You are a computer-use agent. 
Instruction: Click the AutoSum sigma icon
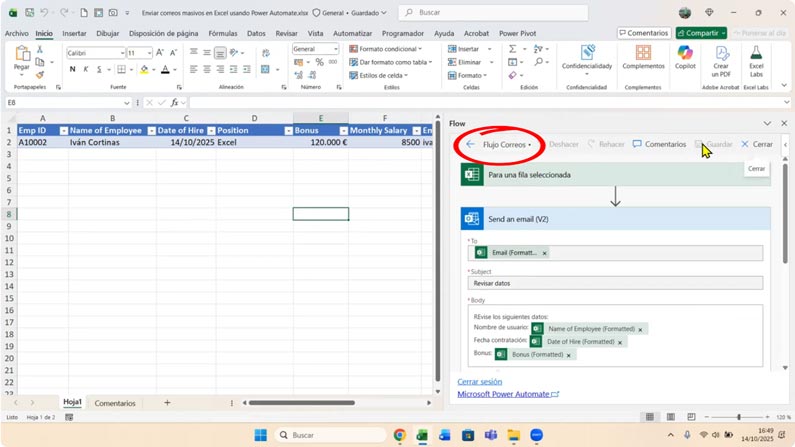tap(512, 49)
